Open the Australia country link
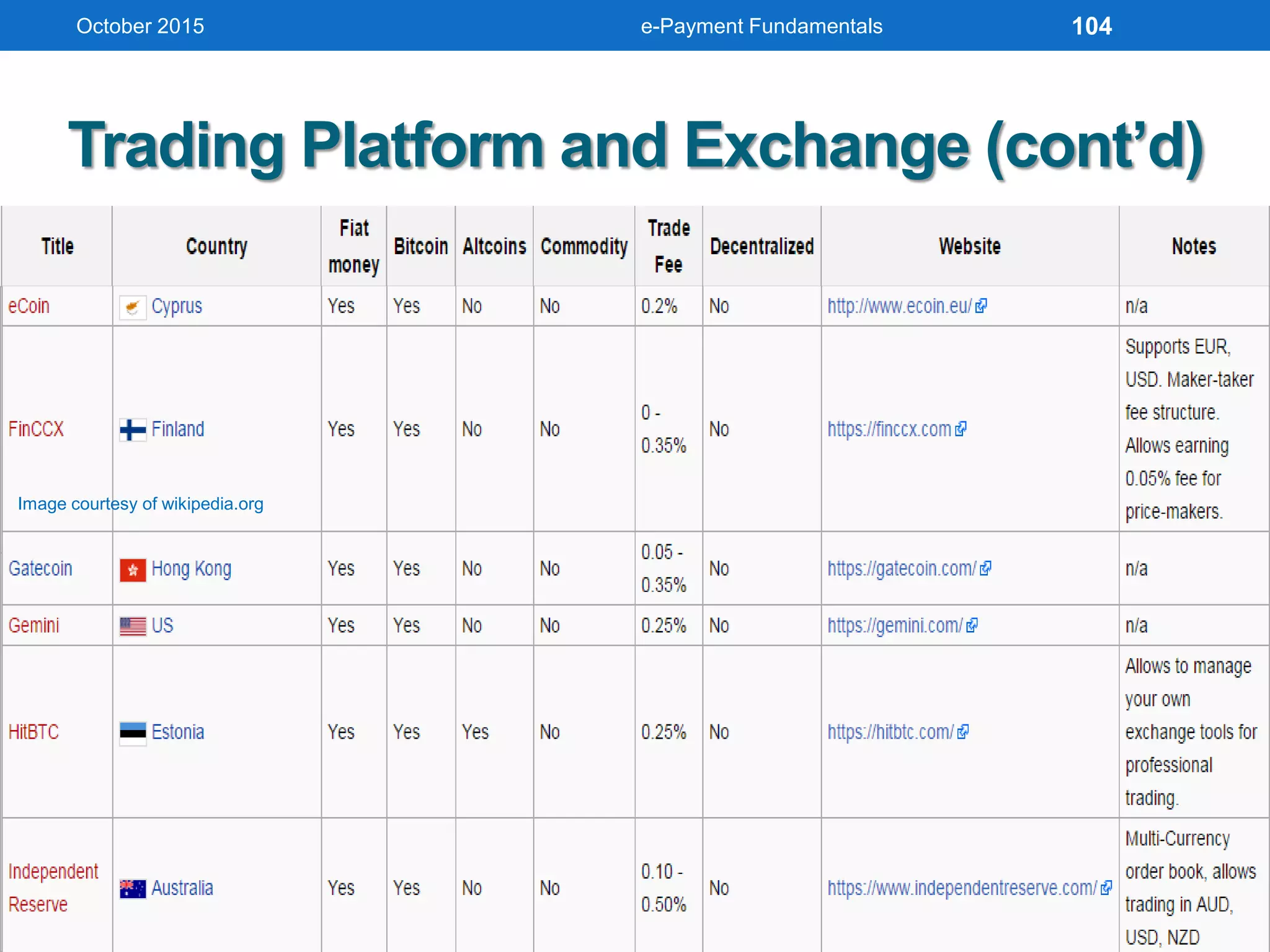Screen dimensions: 1270x952 click(182, 888)
